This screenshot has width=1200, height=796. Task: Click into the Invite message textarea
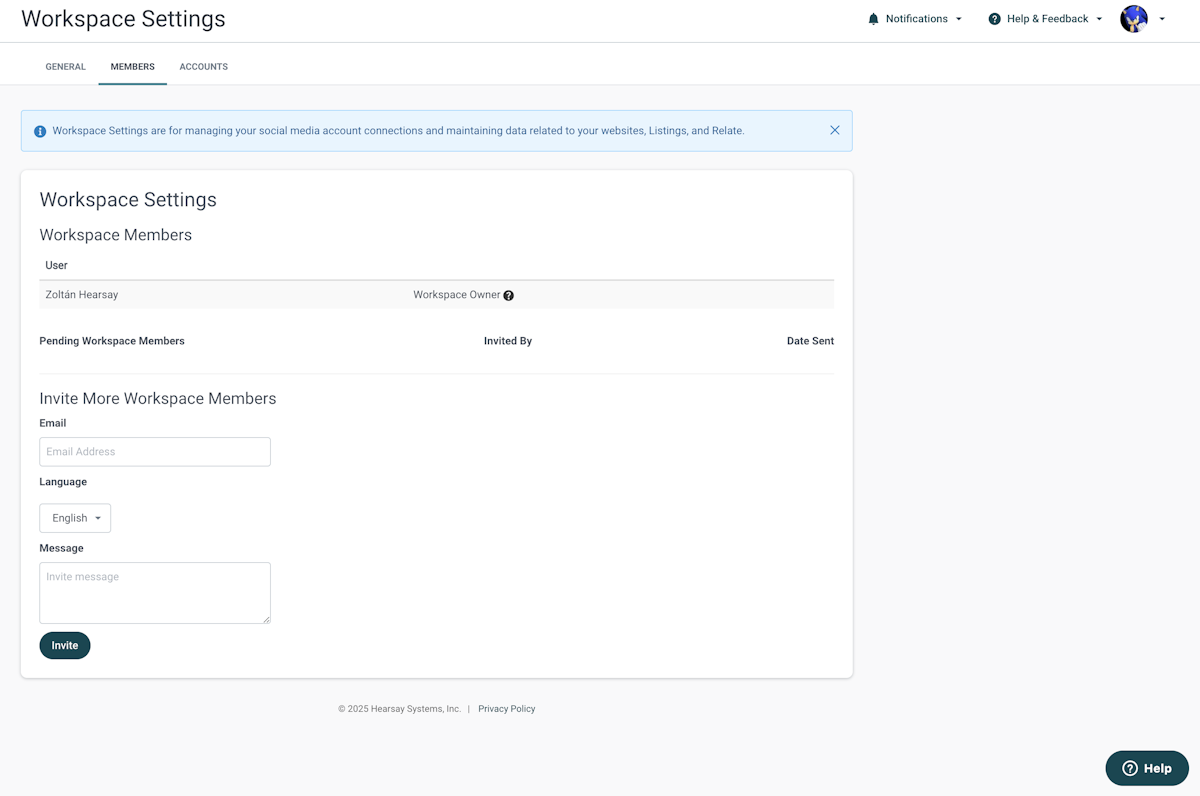click(155, 593)
